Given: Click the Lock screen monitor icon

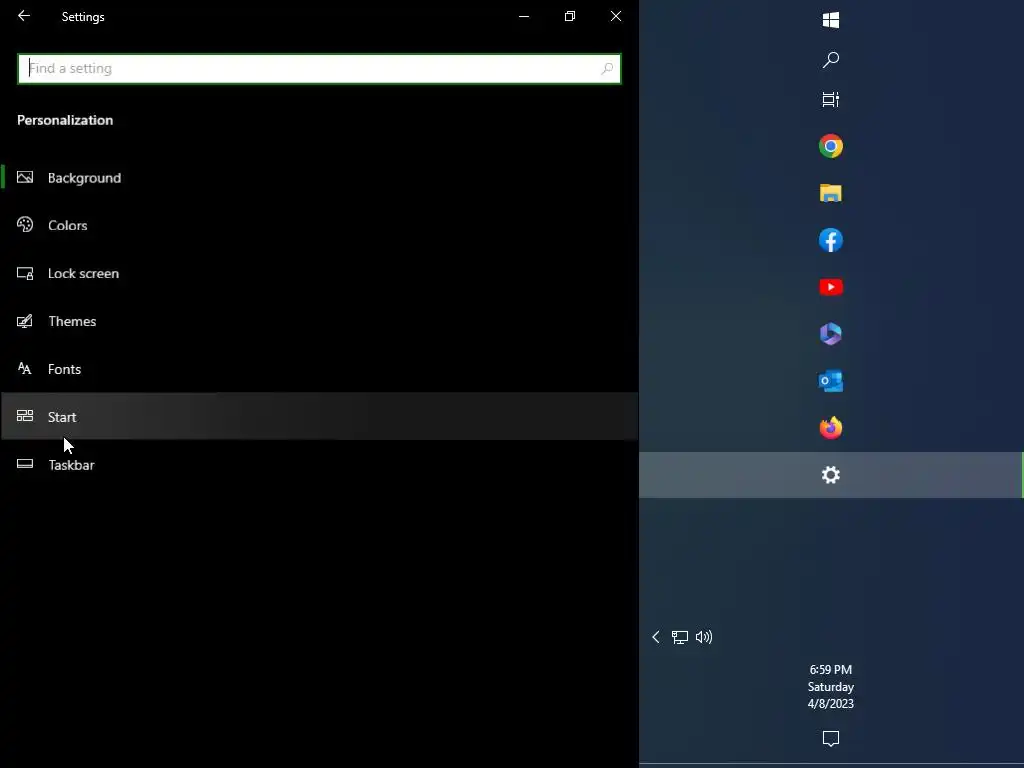Looking at the screenshot, I should pyautogui.click(x=25, y=273).
